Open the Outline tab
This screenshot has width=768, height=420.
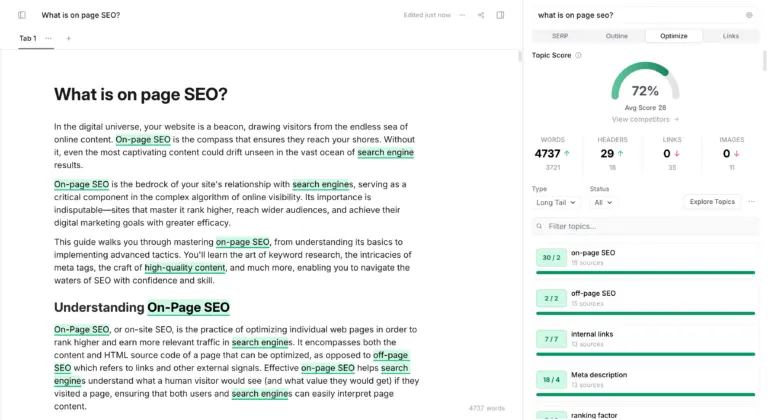coord(617,36)
